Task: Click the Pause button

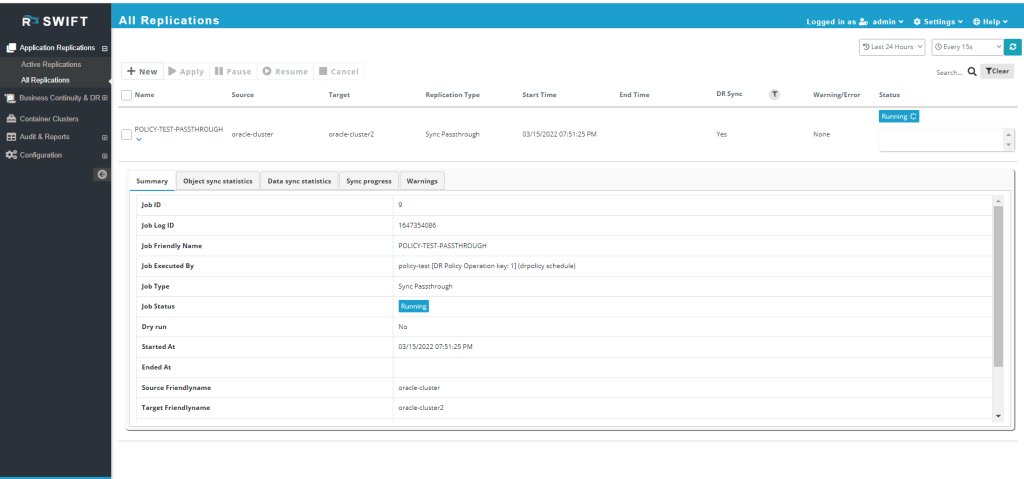Action: (x=233, y=71)
